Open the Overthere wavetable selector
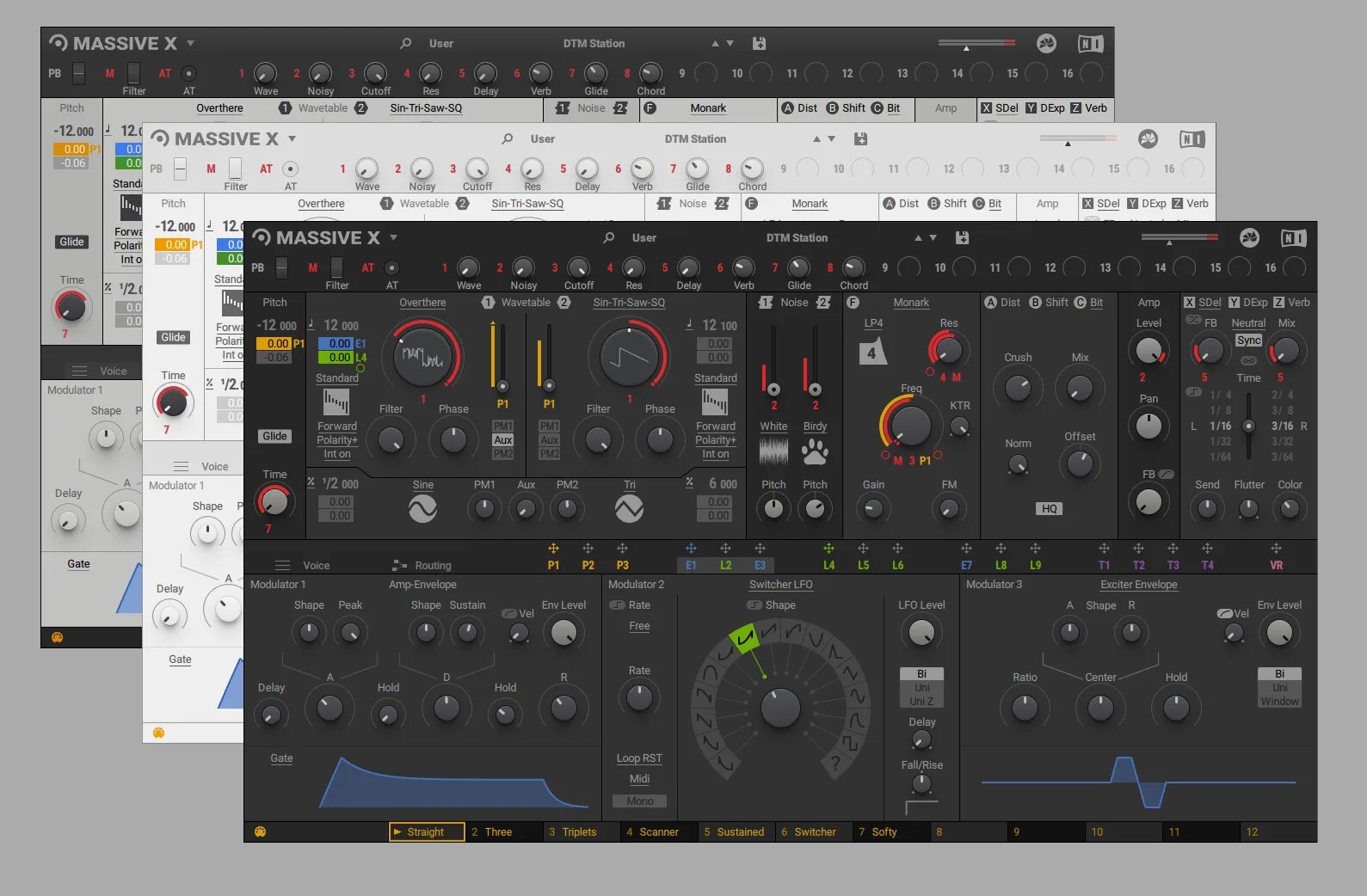Image resolution: width=1367 pixels, height=896 pixels. click(422, 303)
